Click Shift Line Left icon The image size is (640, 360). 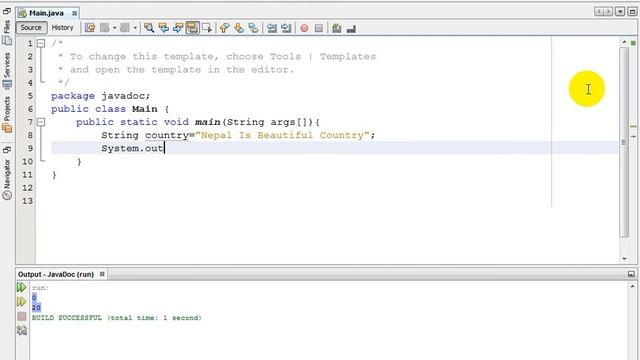271,28
